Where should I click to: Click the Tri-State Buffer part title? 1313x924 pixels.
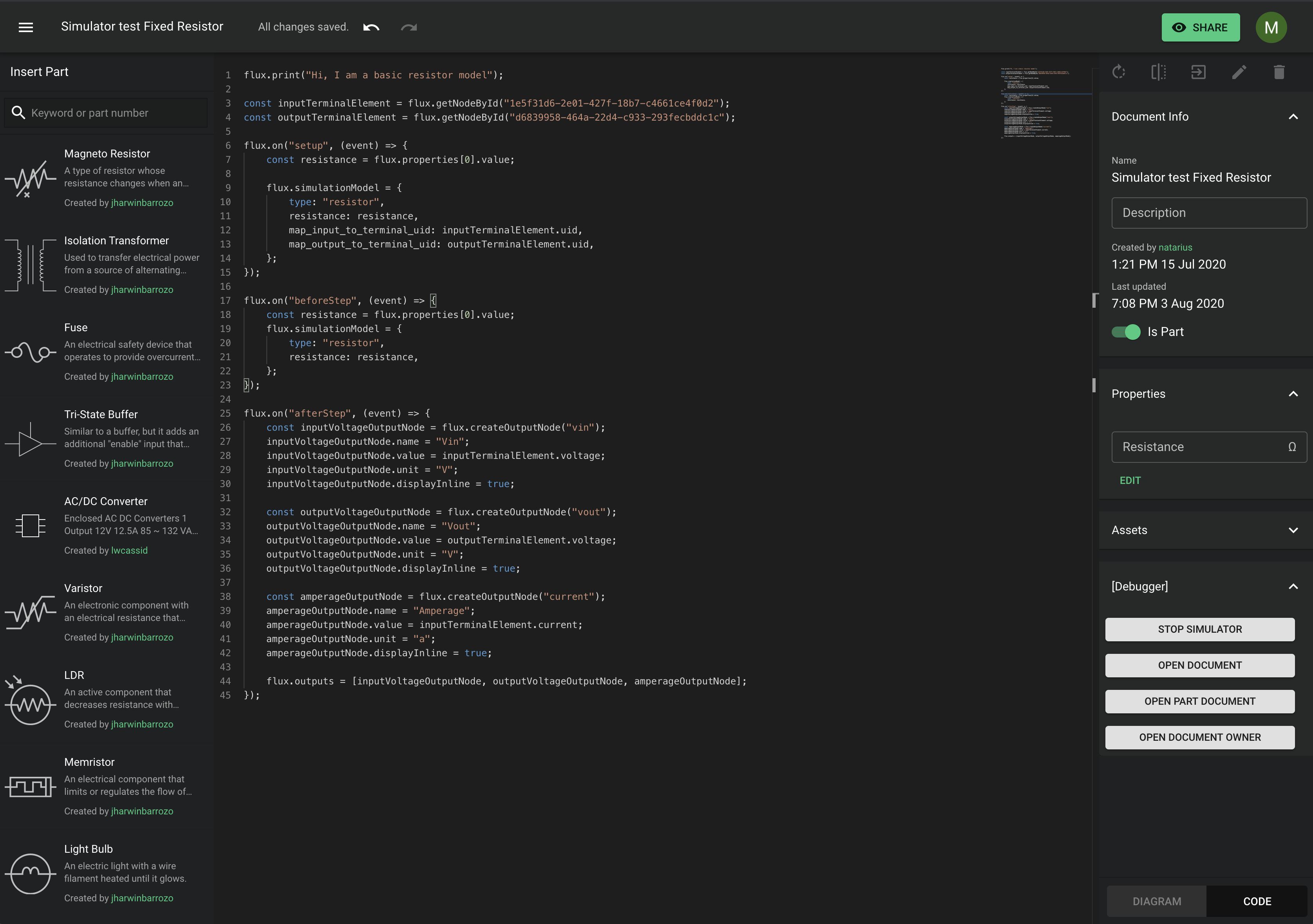point(101,414)
